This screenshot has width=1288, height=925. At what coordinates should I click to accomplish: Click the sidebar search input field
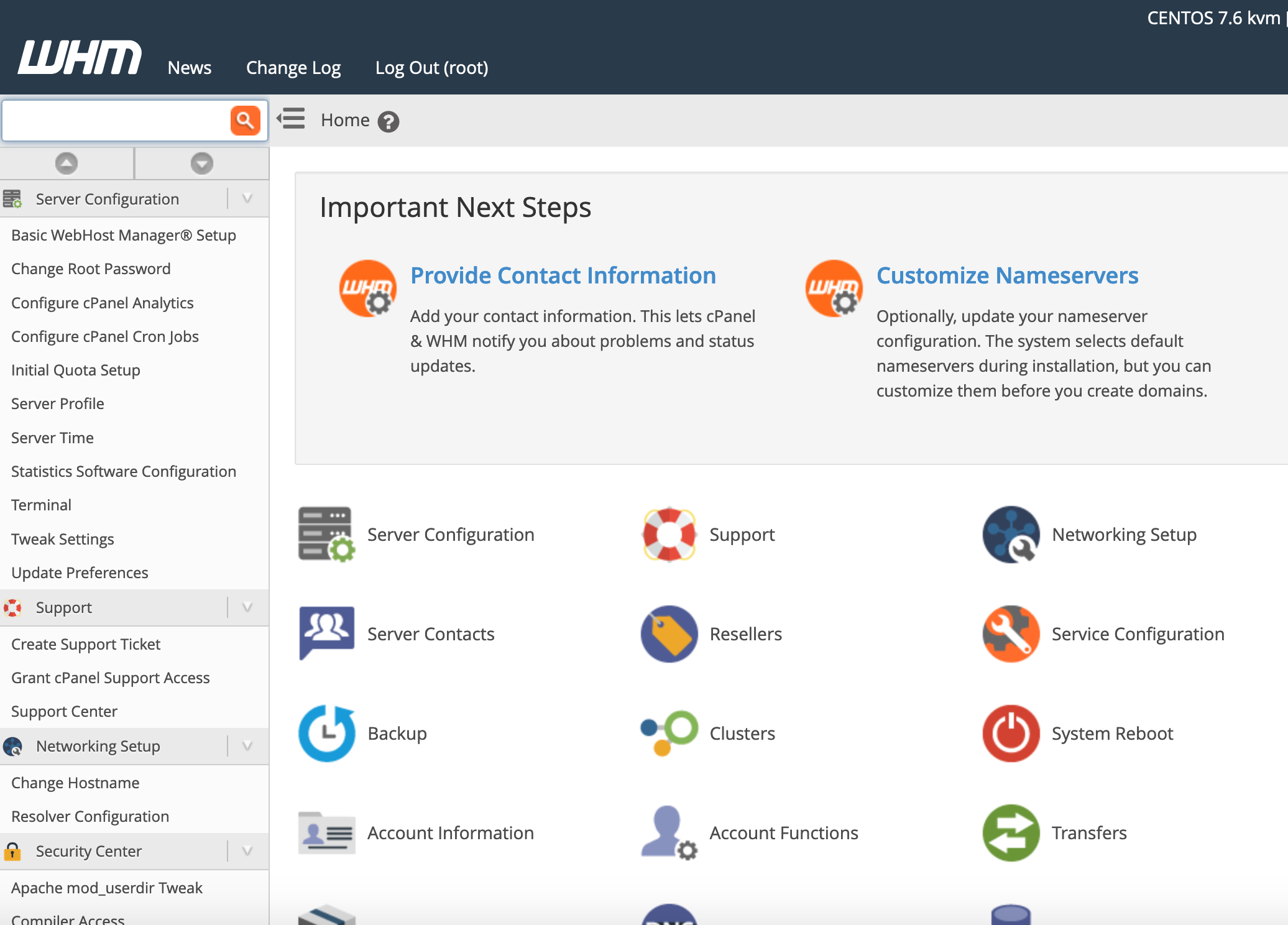coord(116,120)
